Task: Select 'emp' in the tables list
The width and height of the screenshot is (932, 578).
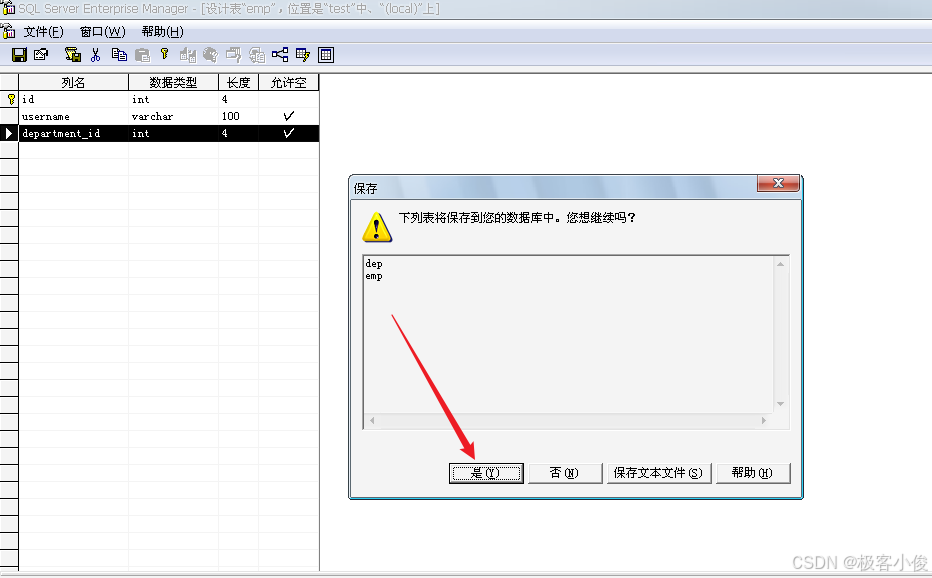Action: click(x=374, y=276)
